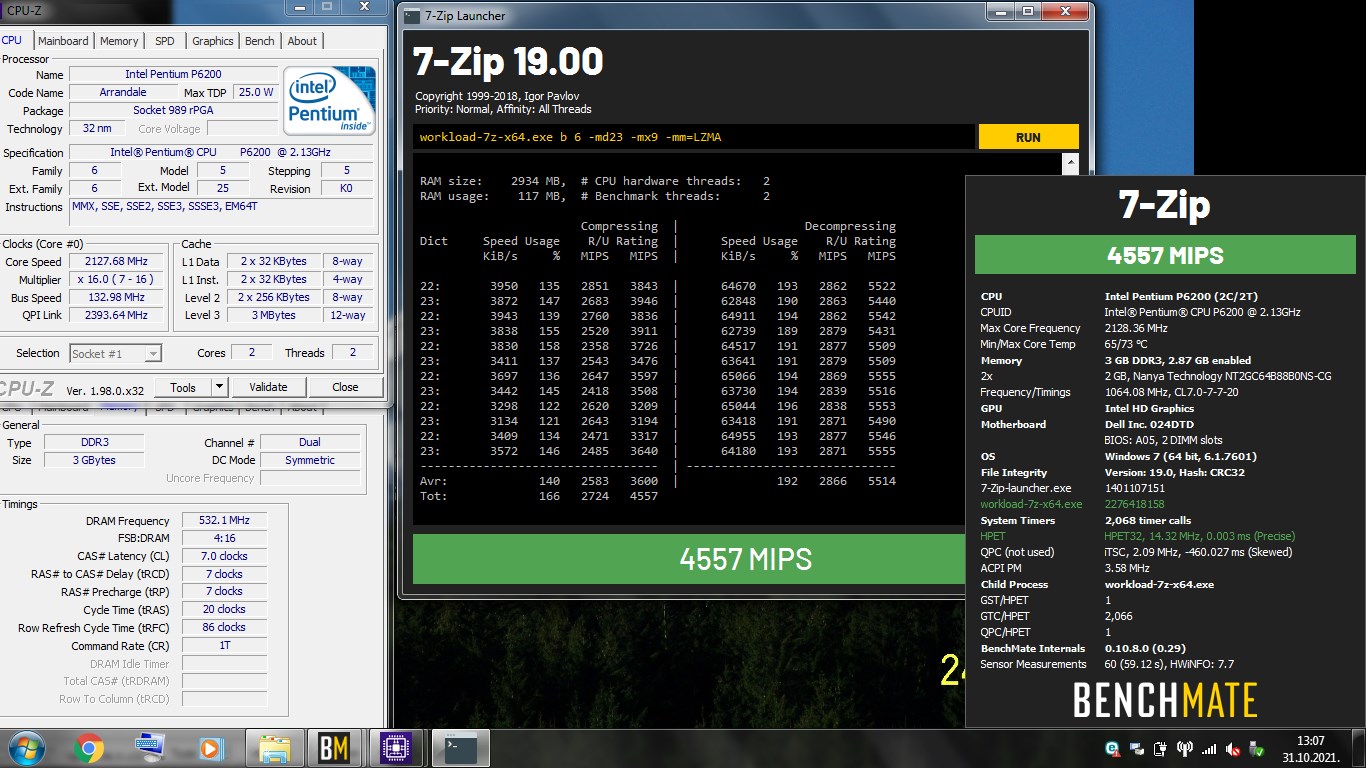1366x768 pixels.
Task: Click the command line input in 7-Zip Launcher
Action: coord(694,137)
